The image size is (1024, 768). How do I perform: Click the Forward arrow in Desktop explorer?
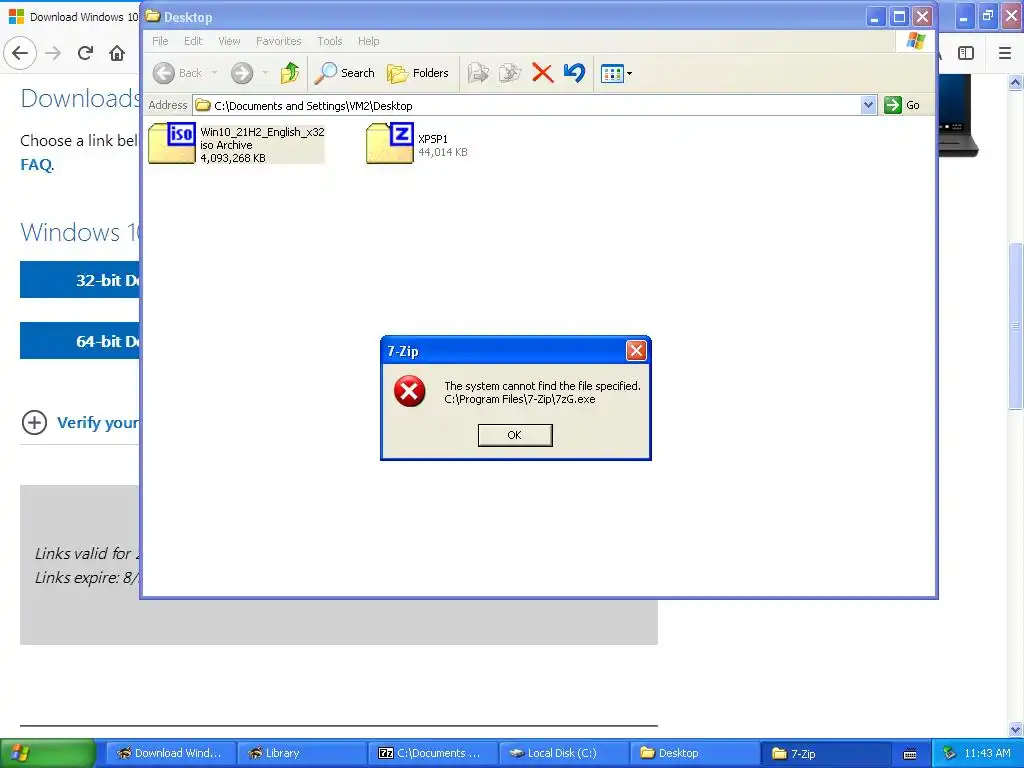pyautogui.click(x=242, y=73)
